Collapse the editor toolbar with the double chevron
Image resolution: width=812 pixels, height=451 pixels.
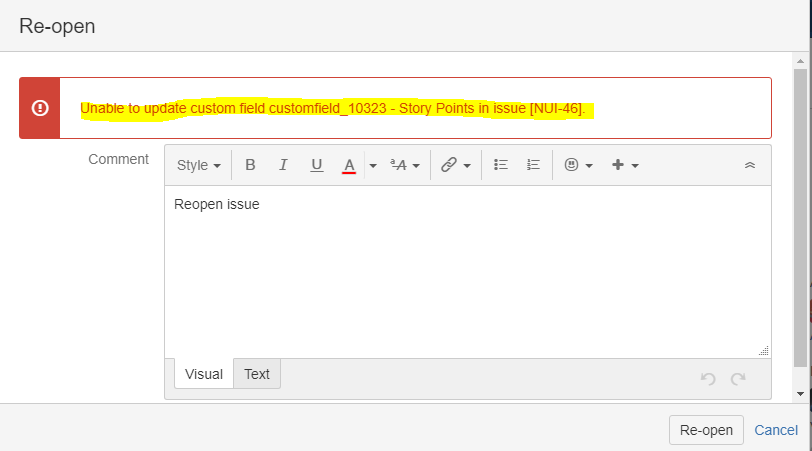click(x=750, y=165)
